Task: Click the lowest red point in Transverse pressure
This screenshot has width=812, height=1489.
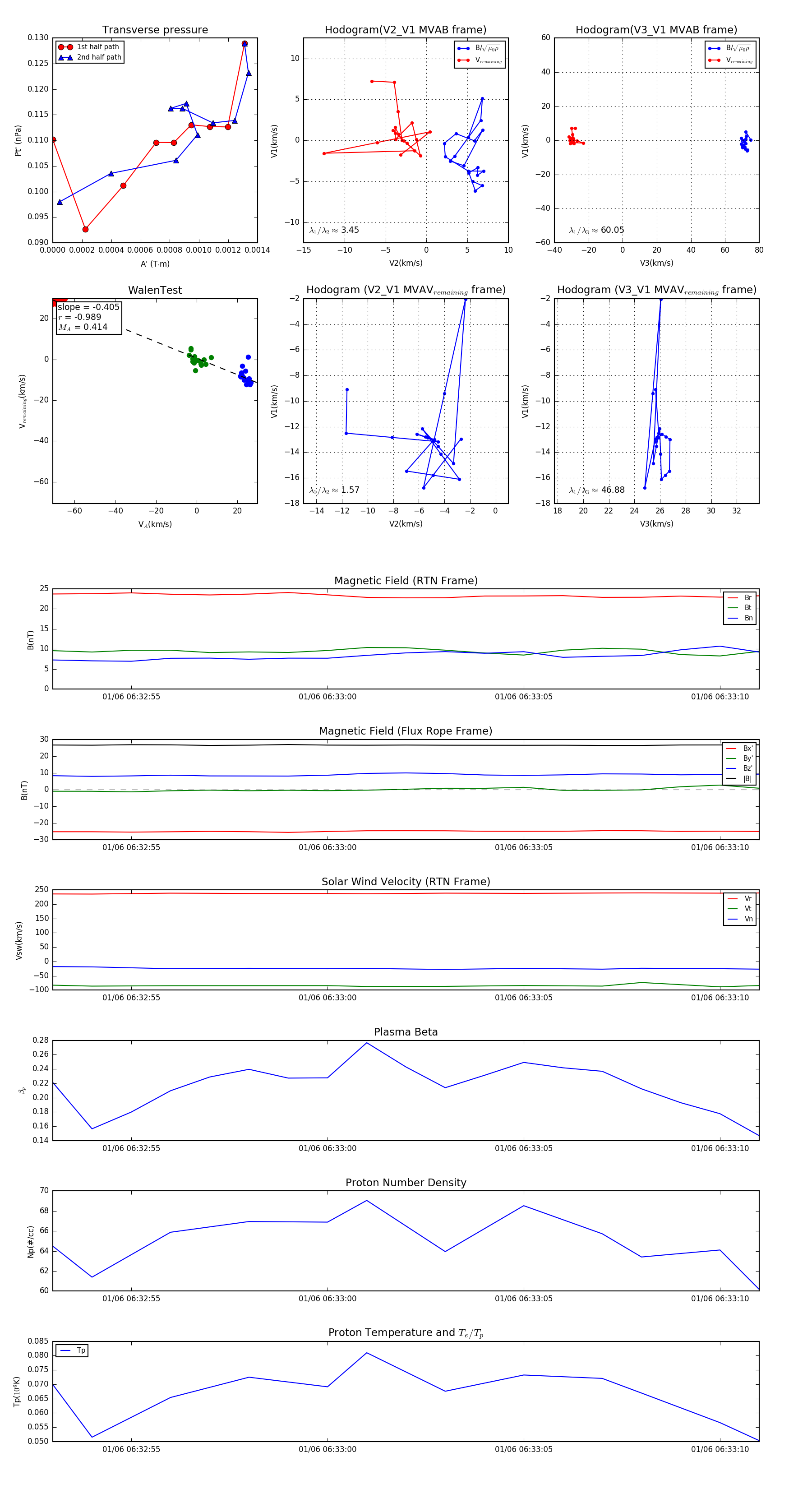Action: (86, 230)
